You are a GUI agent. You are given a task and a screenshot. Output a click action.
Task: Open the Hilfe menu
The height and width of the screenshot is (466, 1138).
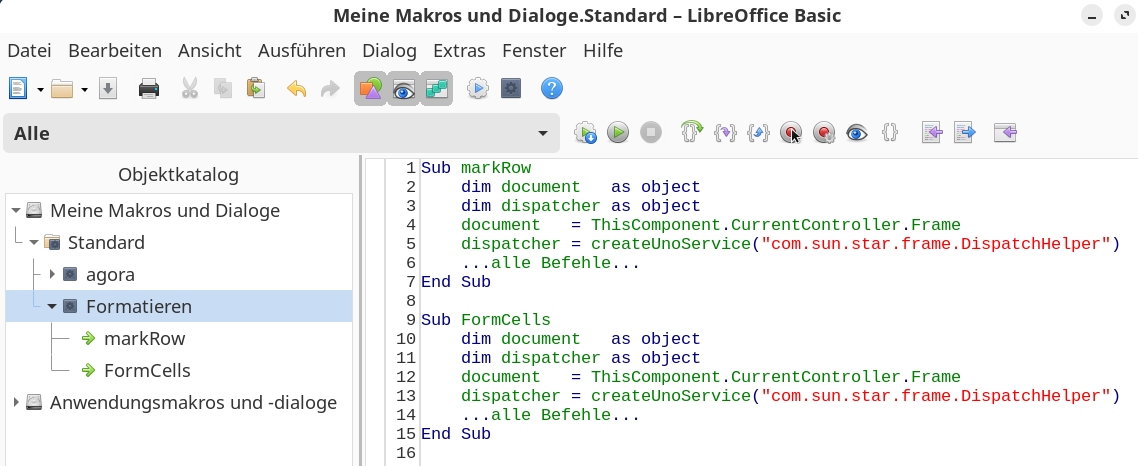coord(603,51)
